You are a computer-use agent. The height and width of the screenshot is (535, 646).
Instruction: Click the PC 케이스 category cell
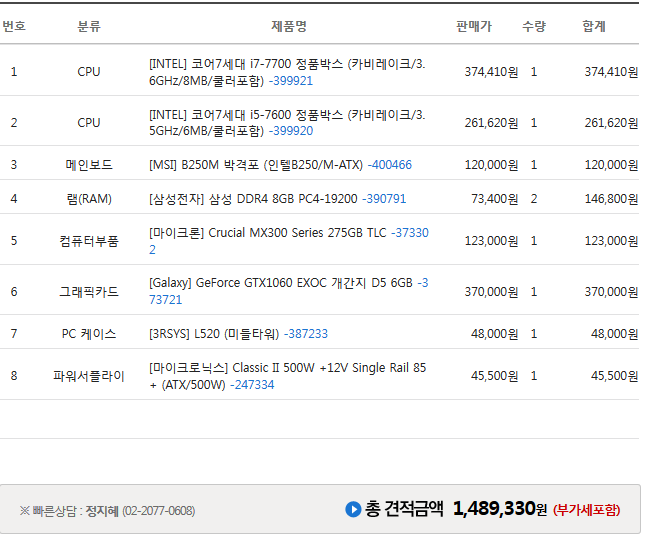point(89,334)
